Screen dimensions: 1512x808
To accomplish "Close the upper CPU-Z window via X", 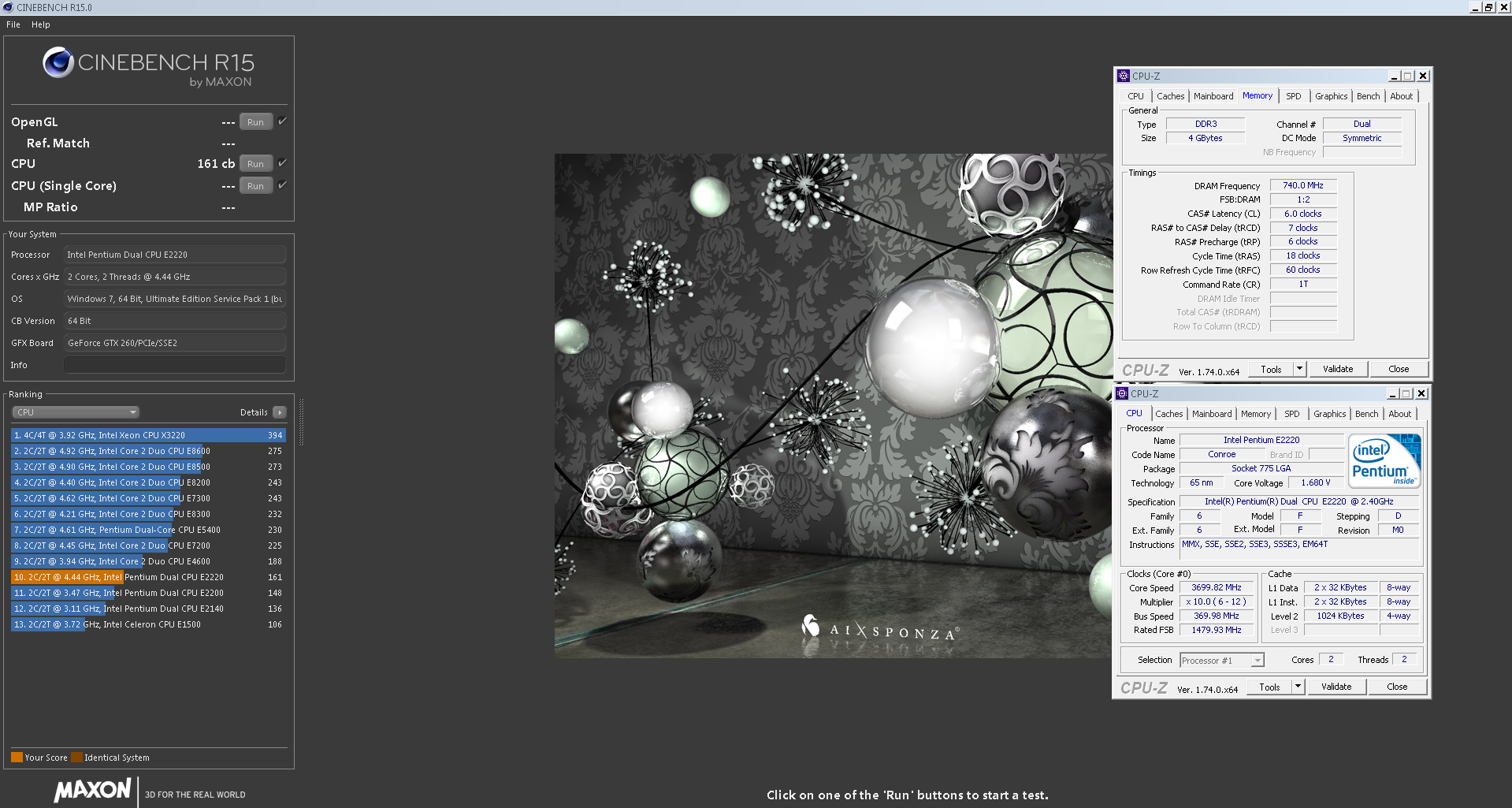I will [1423, 76].
